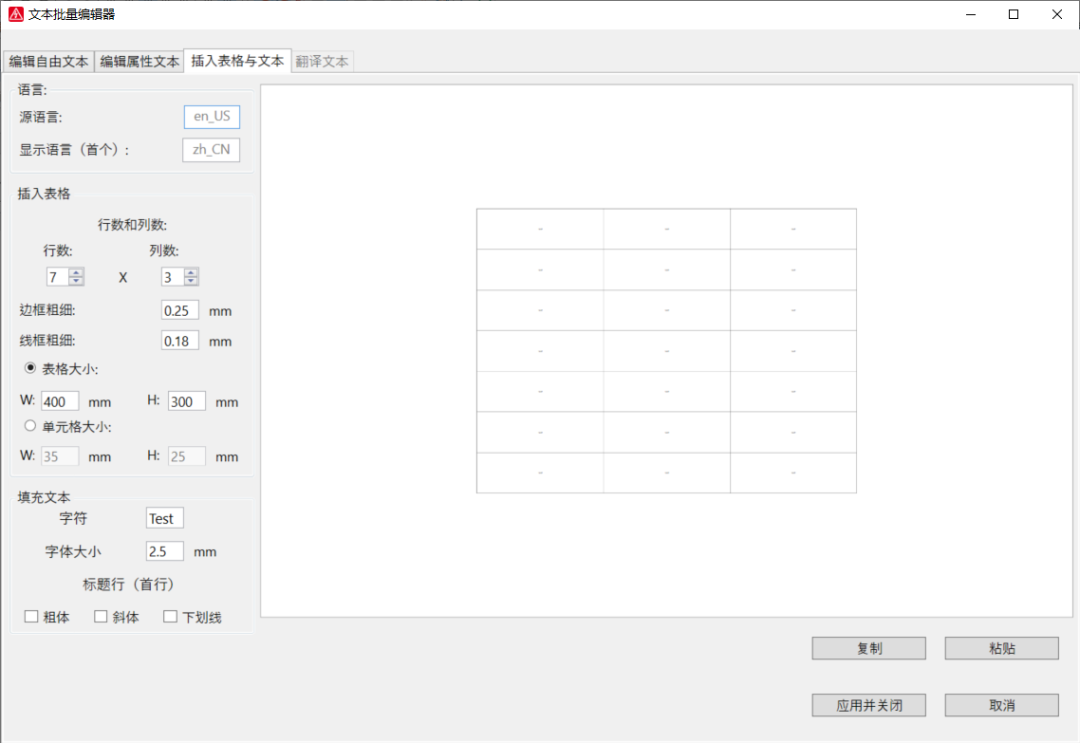This screenshot has height=743, width=1080.
Task: Switch to 编辑自由文本 tab
Action: coord(48,61)
